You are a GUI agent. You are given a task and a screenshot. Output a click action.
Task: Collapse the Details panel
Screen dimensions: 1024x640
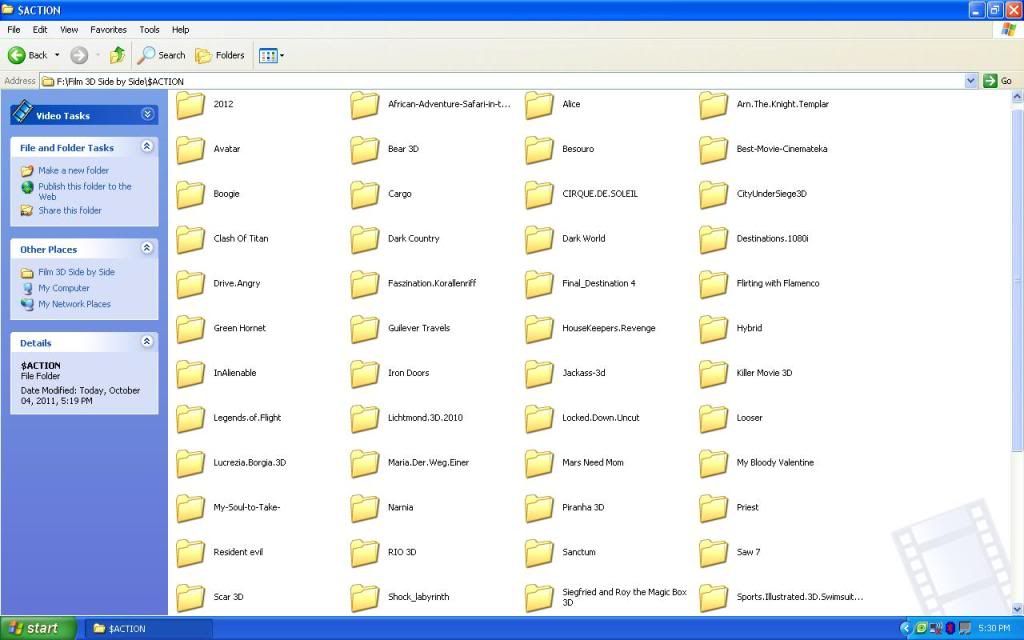pyautogui.click(x=147, y=341)
